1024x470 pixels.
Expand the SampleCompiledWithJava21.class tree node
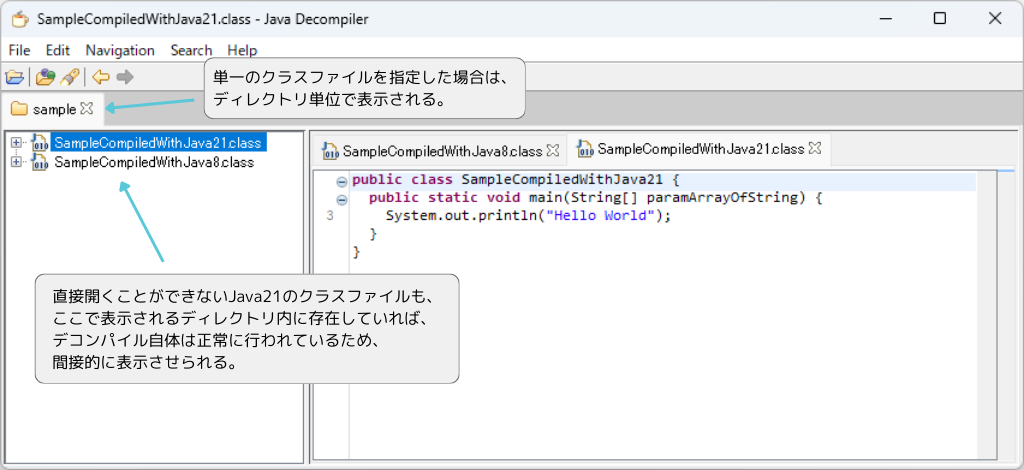pyautogui.click(x=16, y=143)
